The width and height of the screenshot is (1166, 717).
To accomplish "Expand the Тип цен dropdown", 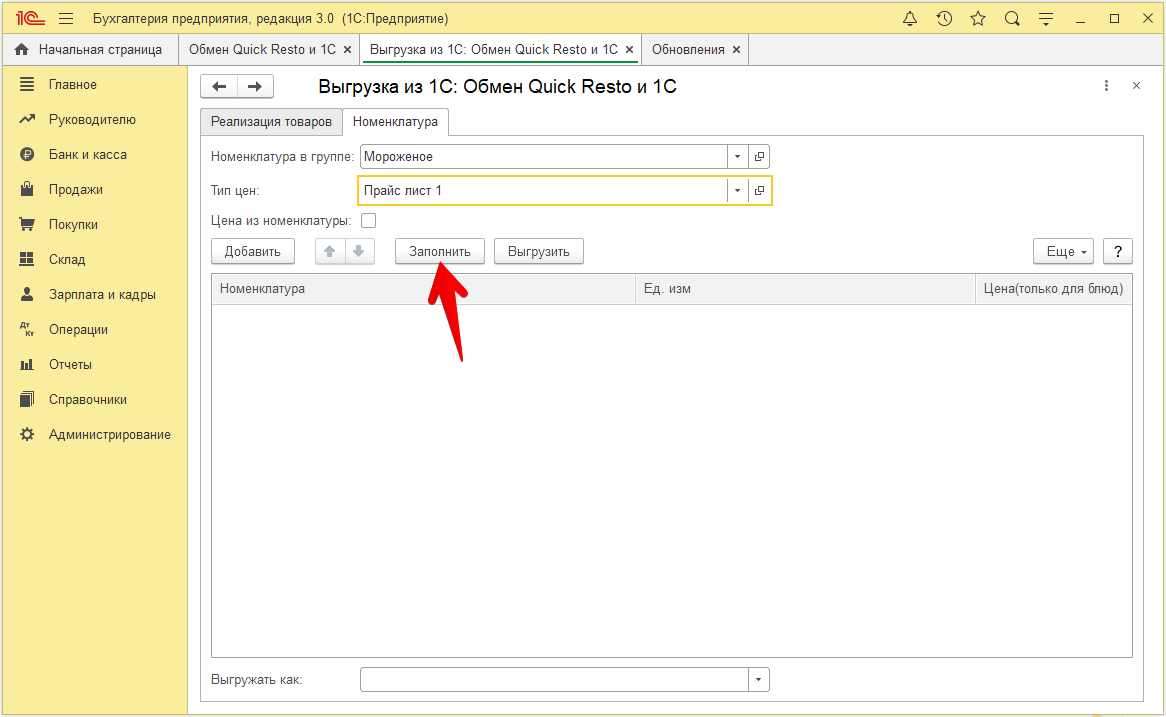I will 737,190.
